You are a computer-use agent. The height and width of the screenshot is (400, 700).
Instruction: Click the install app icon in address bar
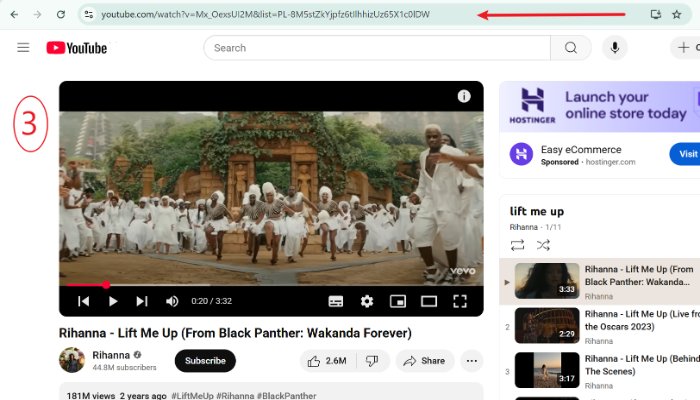tap(655, 14)
